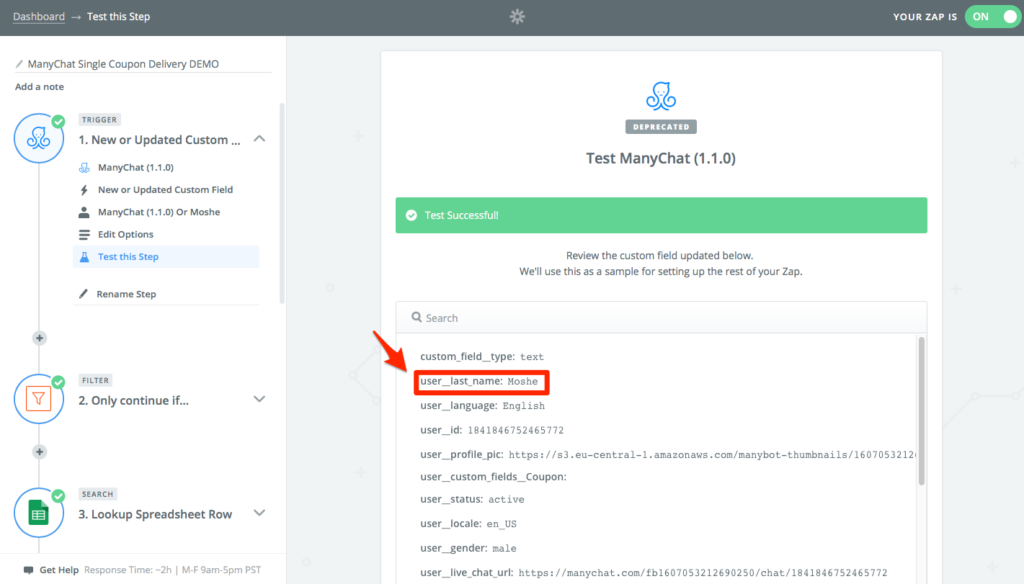Click user__live_chat_url manychat.com link text

703,573
